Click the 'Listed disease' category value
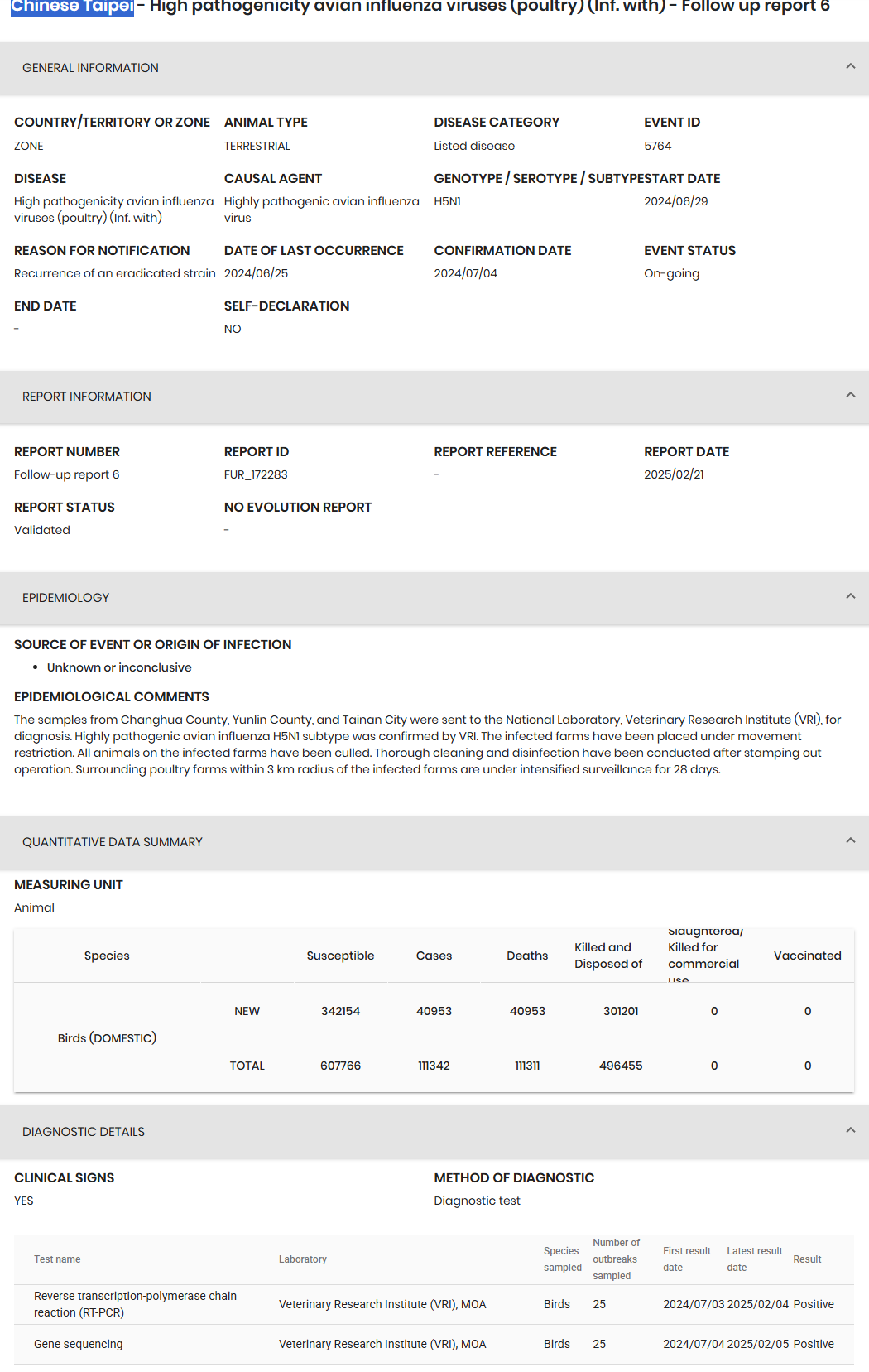Viewport: 869px width, 1372px height. [x=474, y=146]
